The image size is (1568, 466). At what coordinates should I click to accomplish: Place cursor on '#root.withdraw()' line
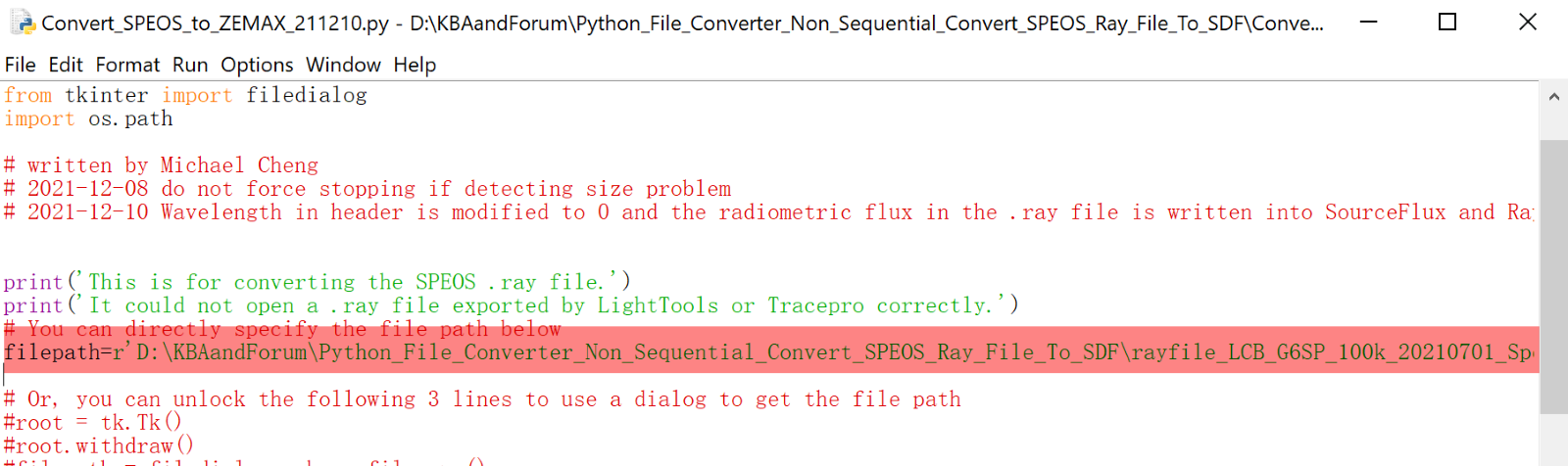(98, 446)
